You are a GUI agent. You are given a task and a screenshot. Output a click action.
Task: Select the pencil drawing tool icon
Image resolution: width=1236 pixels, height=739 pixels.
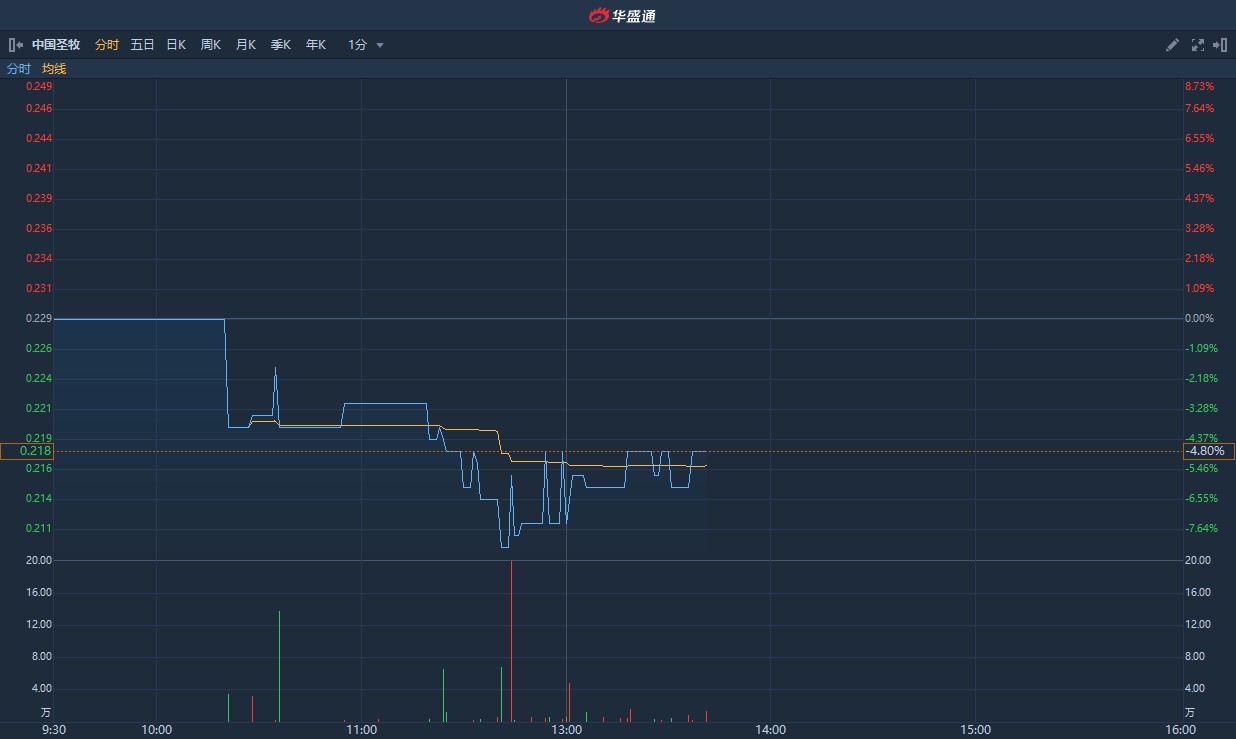click(1172, 45)
